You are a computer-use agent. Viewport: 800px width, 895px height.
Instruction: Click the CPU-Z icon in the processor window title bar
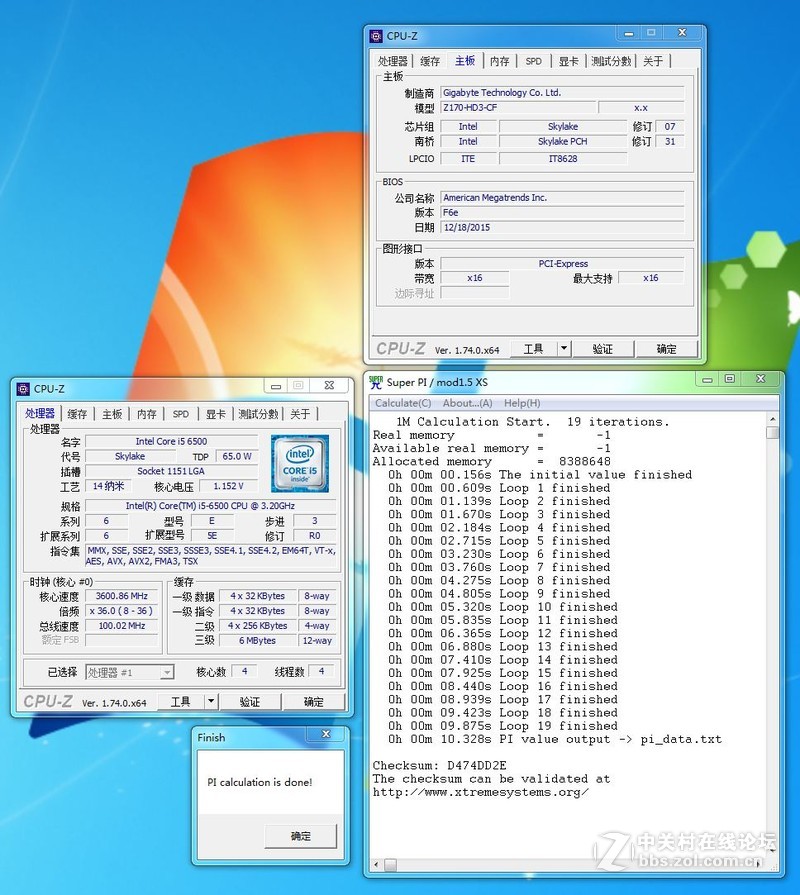tap(23, 388)
